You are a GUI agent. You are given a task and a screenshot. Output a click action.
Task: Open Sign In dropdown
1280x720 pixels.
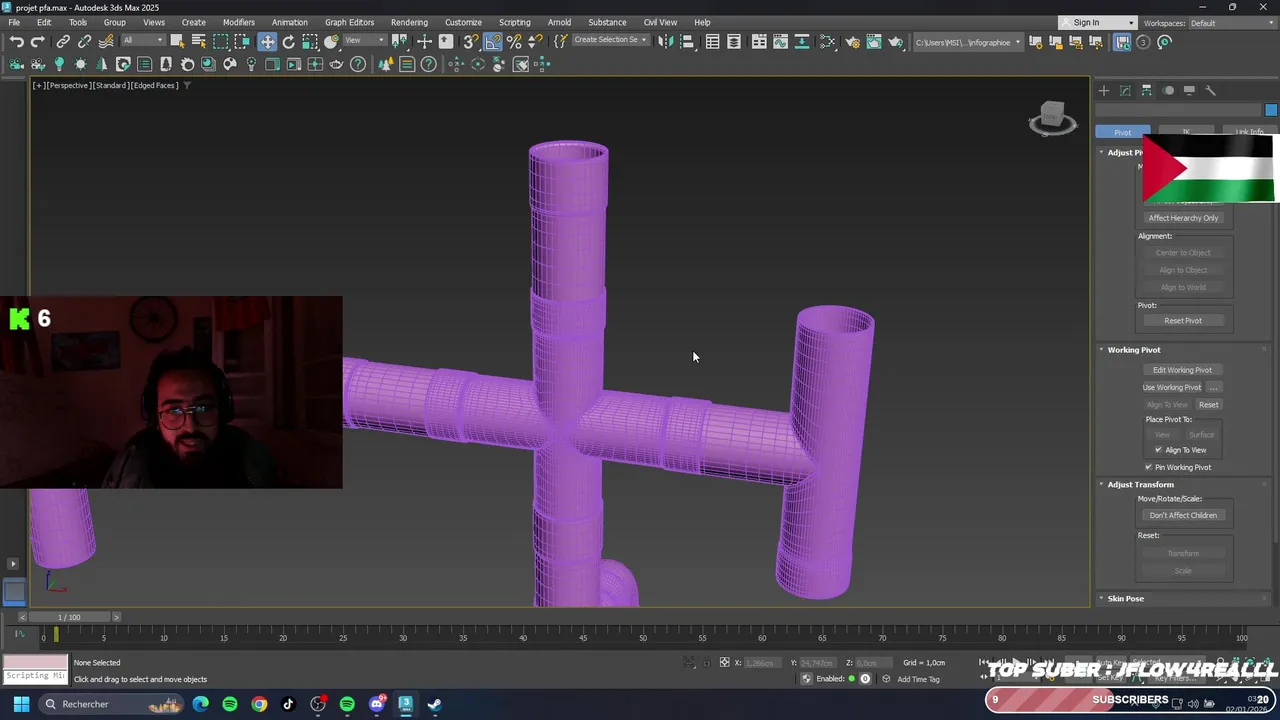(1098, 23)
